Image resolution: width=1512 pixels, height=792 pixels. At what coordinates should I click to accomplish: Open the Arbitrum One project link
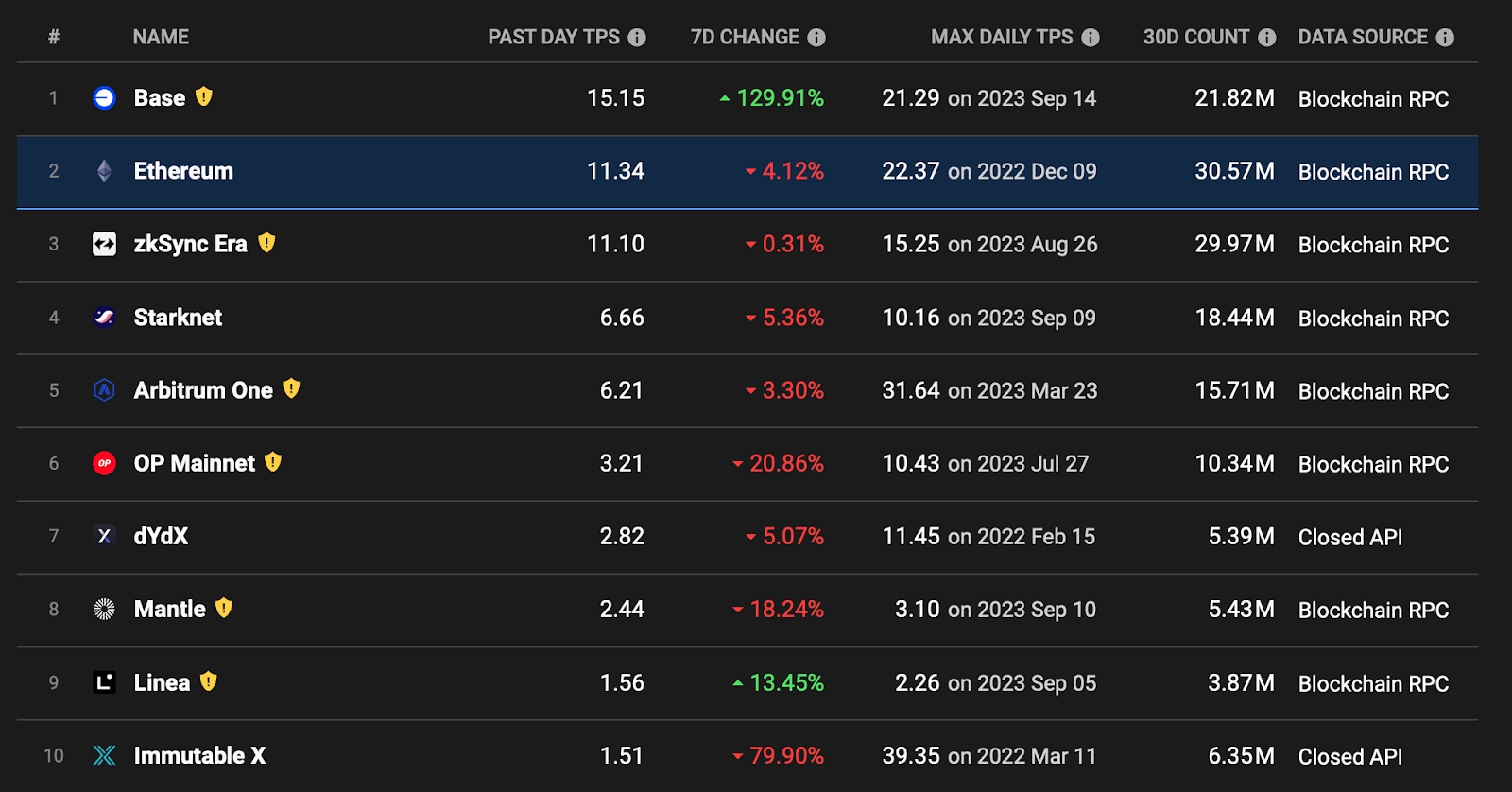click(x=203, y=389)
